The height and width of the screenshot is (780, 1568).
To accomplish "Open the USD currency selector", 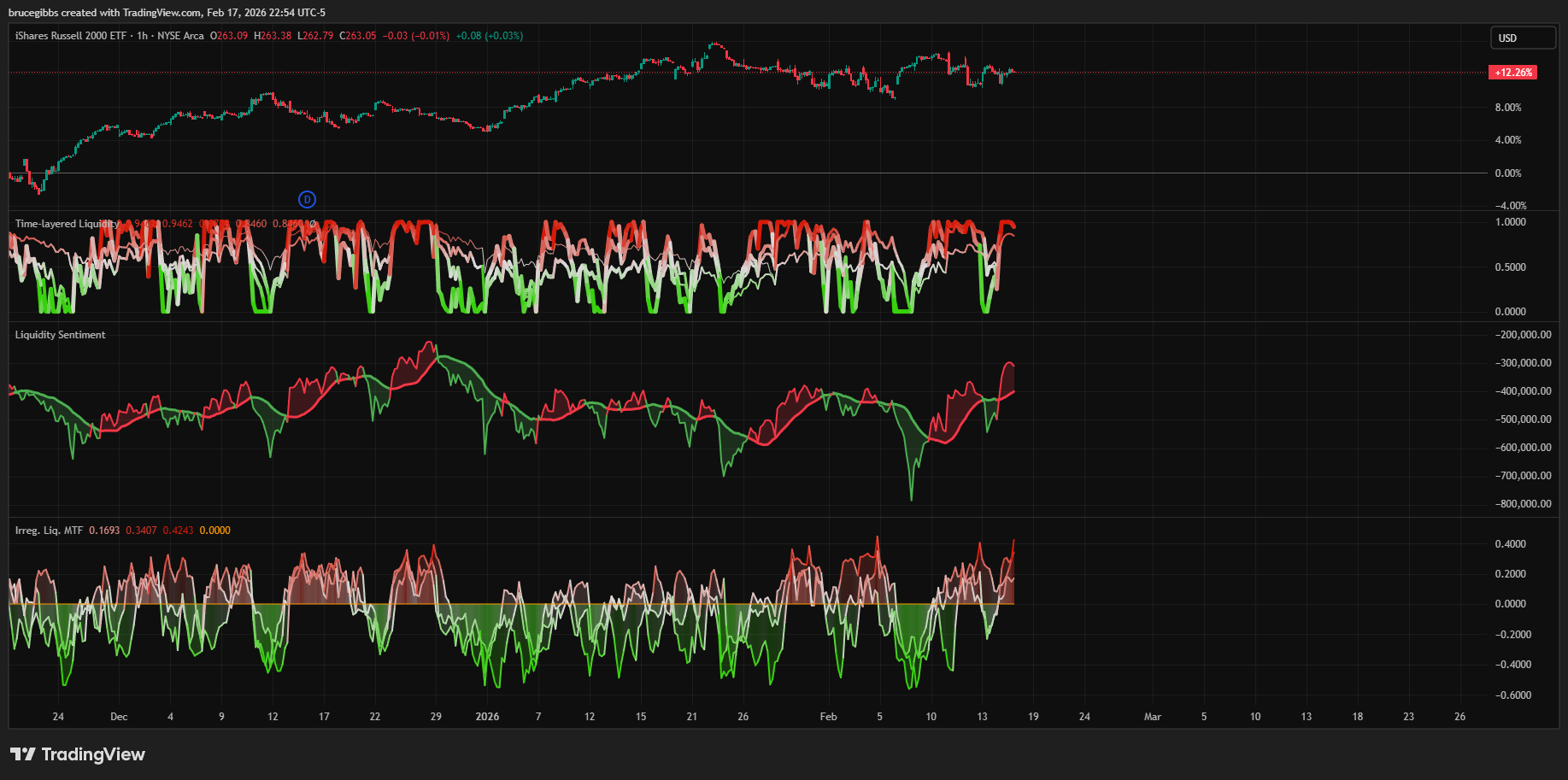I will (1523, 38).
